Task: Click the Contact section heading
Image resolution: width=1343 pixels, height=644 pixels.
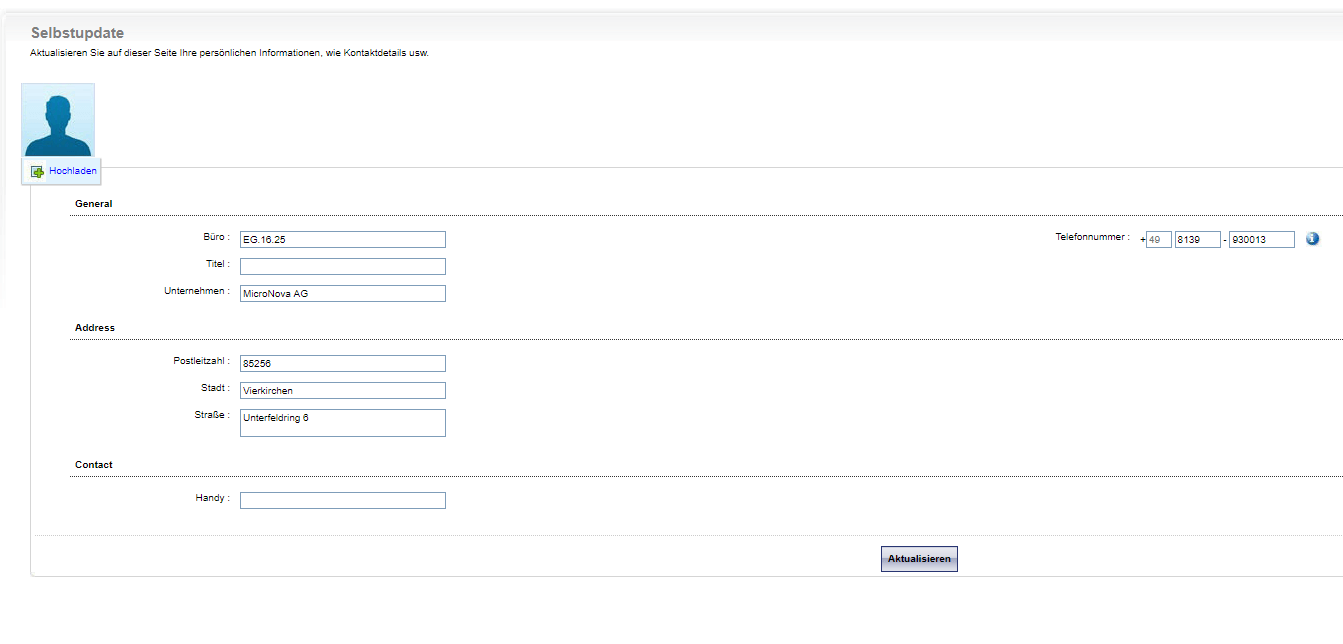Action: pos(94,465)
